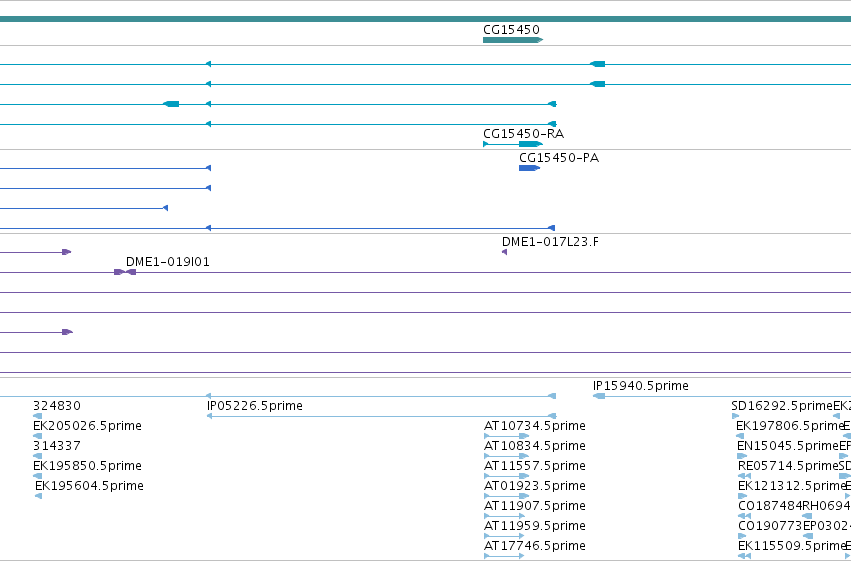851x561 pixels.
Task: Open the EK115509.5prime EST label
Action: point(792,546)
